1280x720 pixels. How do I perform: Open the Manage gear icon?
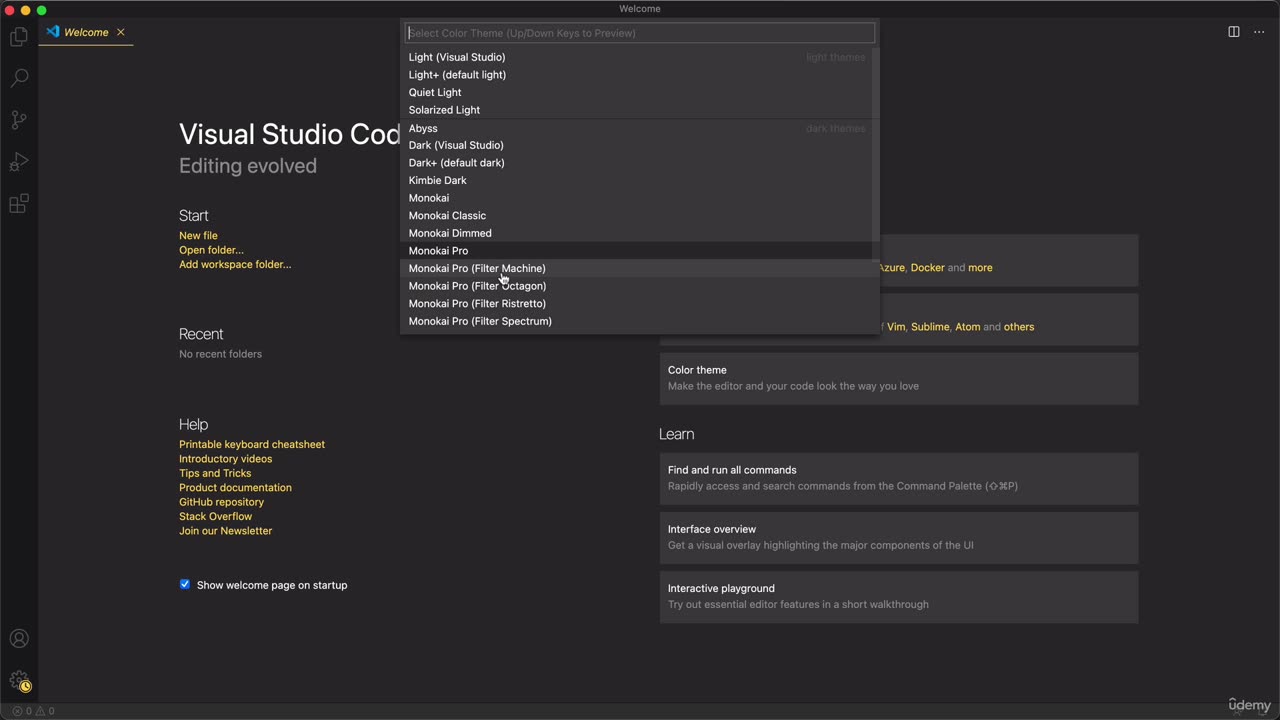point(19,681)
